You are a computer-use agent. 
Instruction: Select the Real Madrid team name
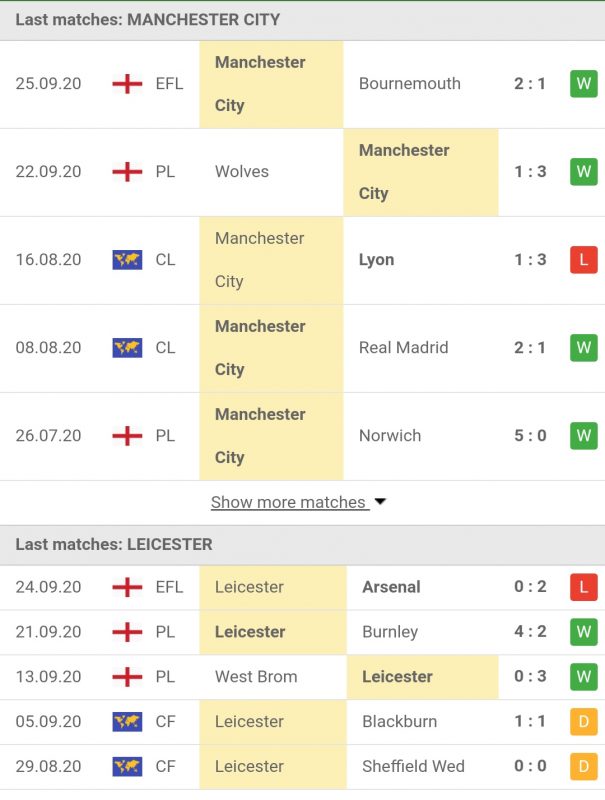[403, 348]
